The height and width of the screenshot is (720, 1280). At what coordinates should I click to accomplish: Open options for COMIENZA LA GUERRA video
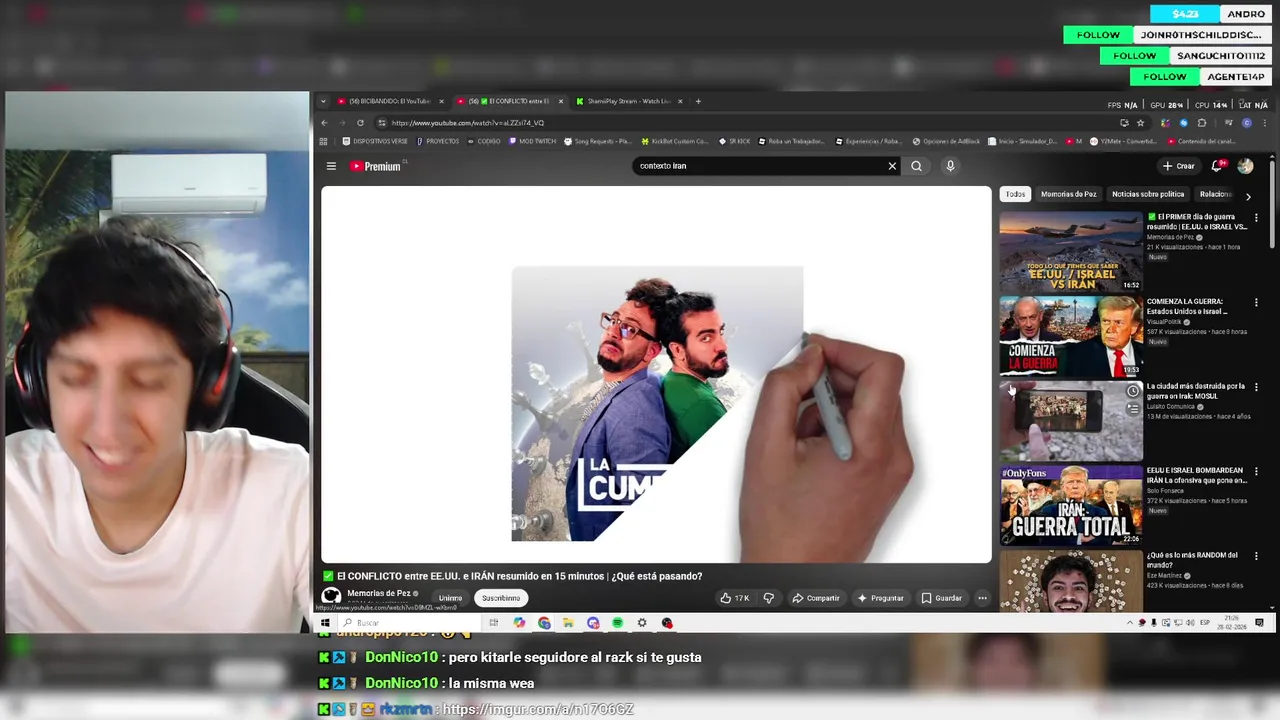[x=1256, y=302]
